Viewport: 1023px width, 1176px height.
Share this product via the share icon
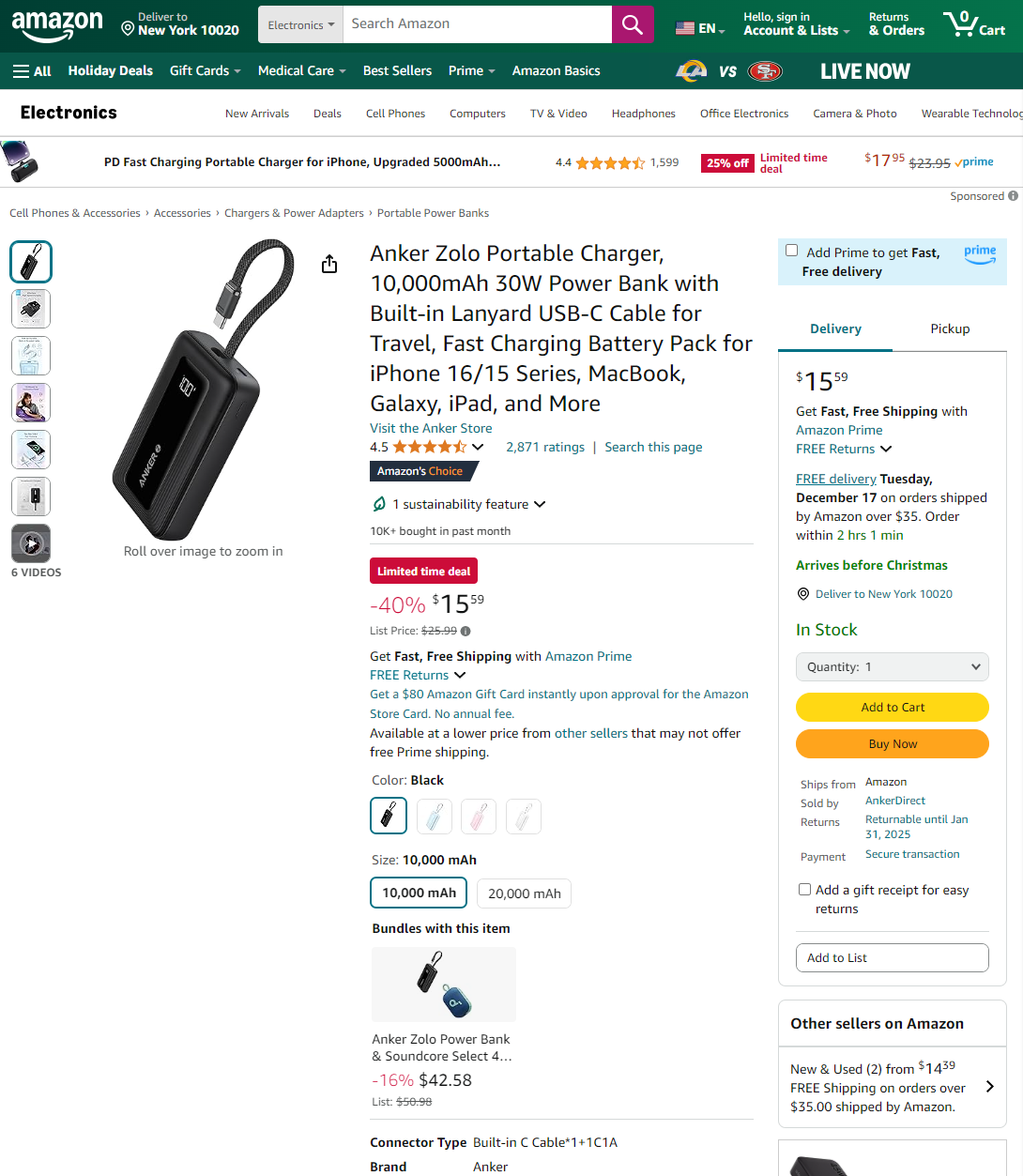329,265
